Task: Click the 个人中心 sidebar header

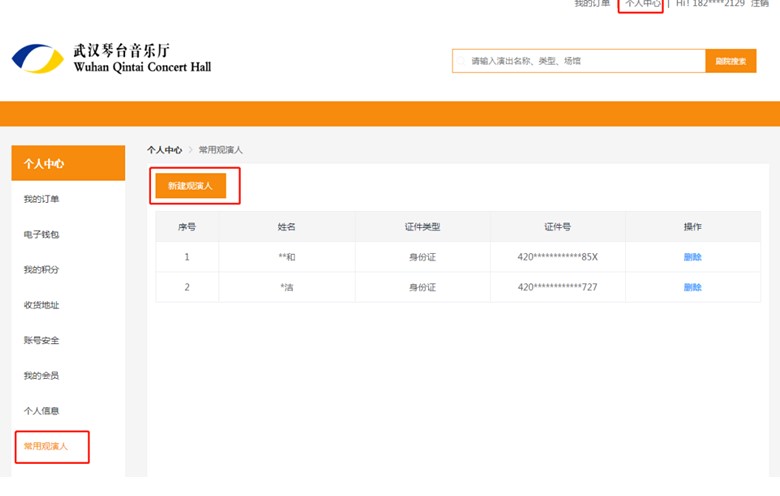Action: click(68, 163)
